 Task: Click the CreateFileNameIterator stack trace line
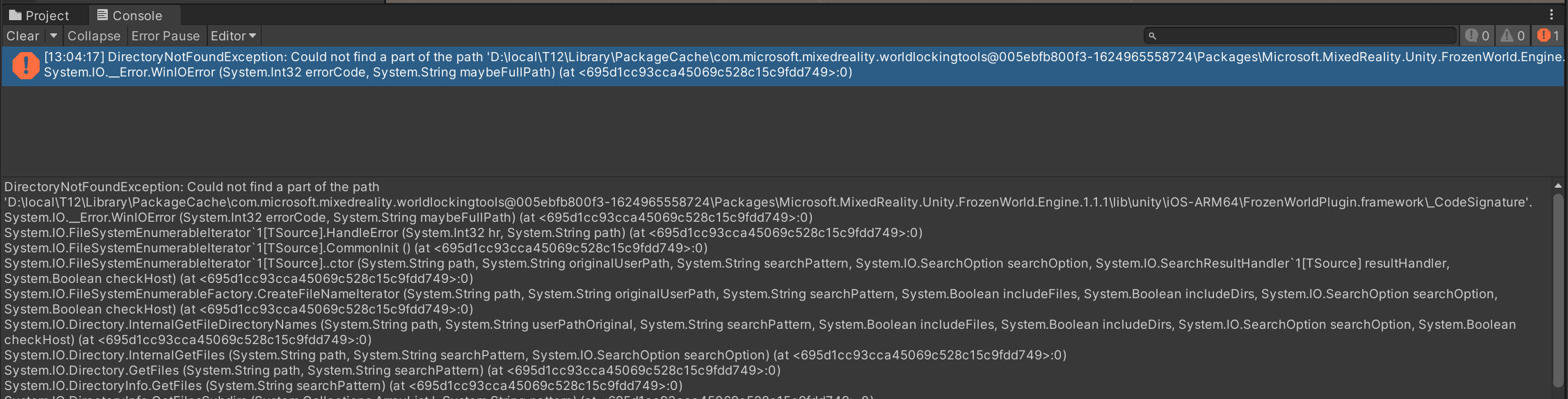point(751,302)
